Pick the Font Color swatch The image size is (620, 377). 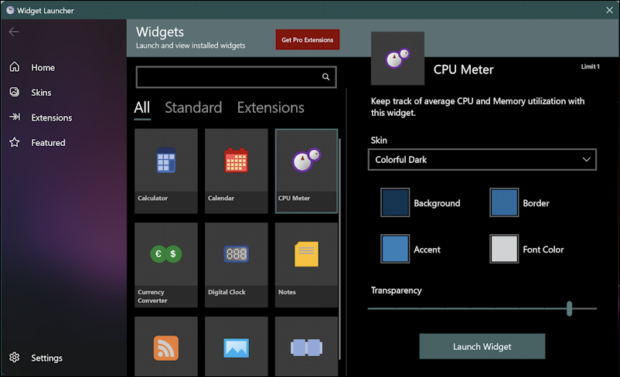coord(504,249)
